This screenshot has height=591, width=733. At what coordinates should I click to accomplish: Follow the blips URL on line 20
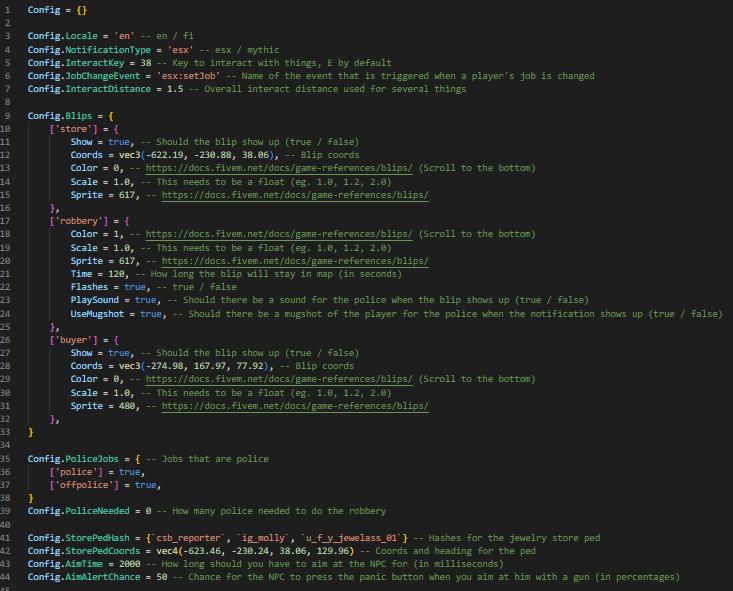coord(295,261)
